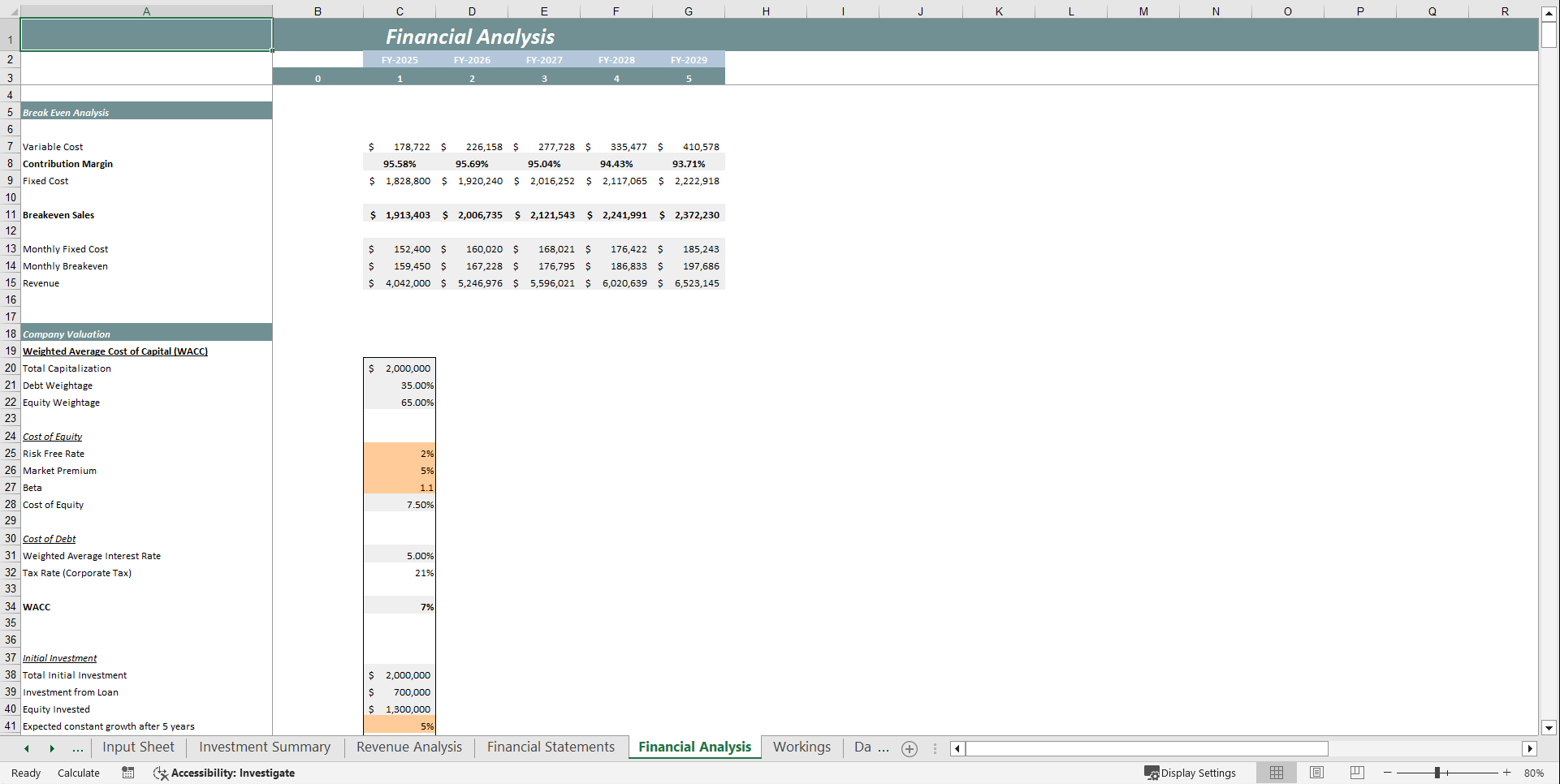Image resolution: width=1560 pixels, height=784 pixels.
Task: Click the 80% zoom level indicator
Action: (x=1533, y=773)
